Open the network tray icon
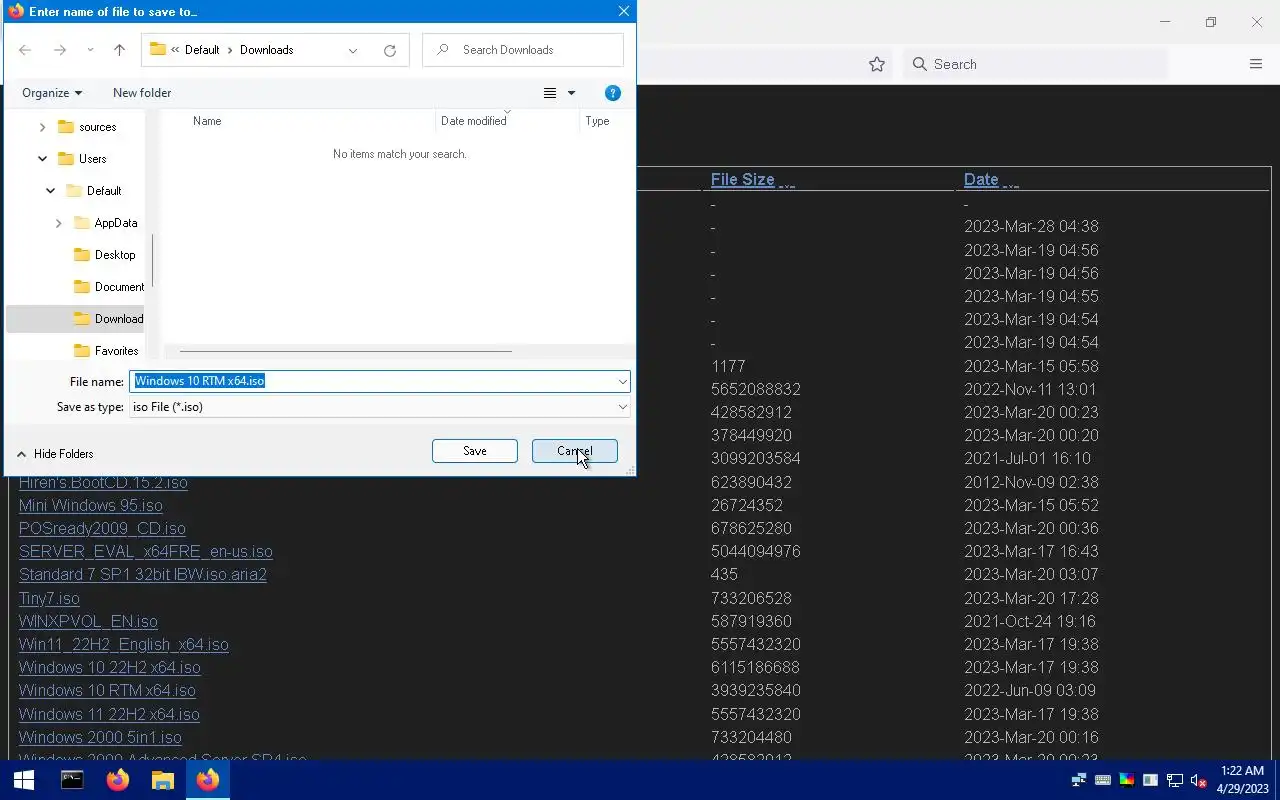The image size is (1280, 800). (1175, 780)
